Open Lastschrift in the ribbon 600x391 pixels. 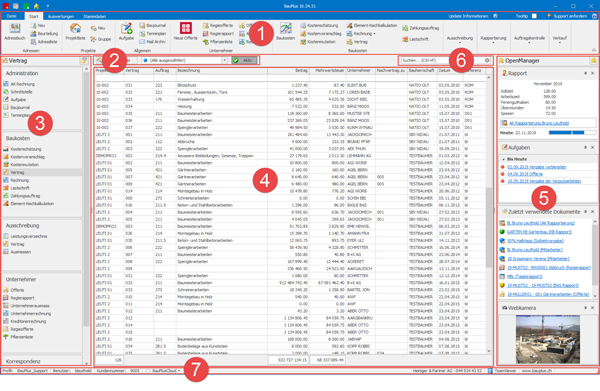click(x=415, y=39)
